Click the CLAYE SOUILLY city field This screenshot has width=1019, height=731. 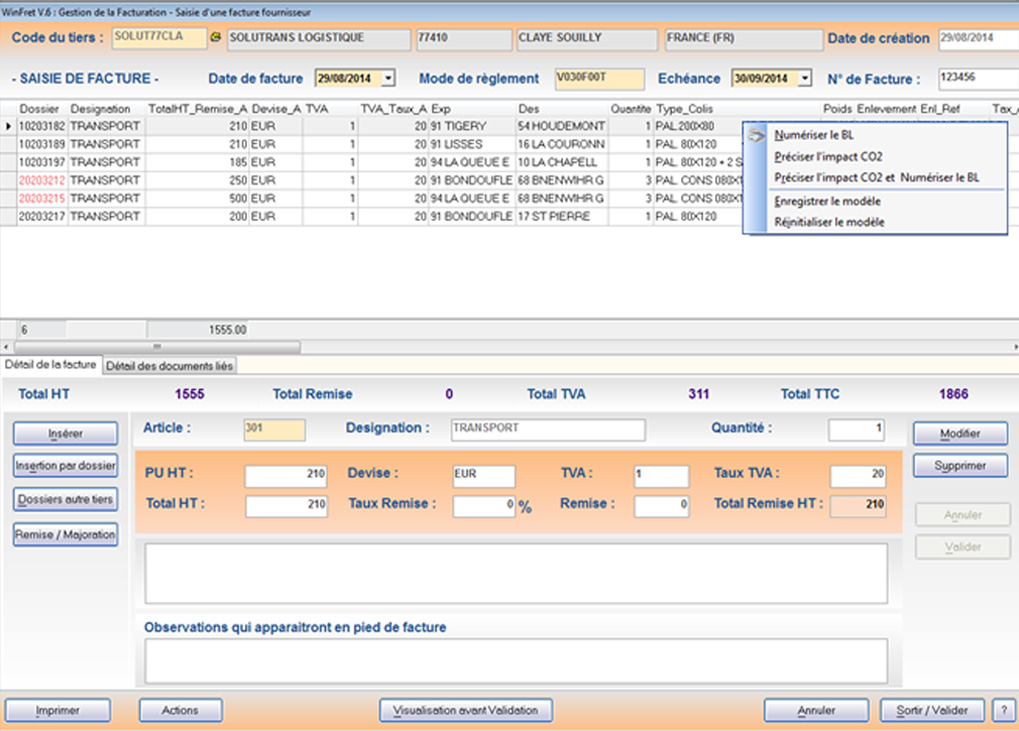pyautogui.click(x=586, y=38)
